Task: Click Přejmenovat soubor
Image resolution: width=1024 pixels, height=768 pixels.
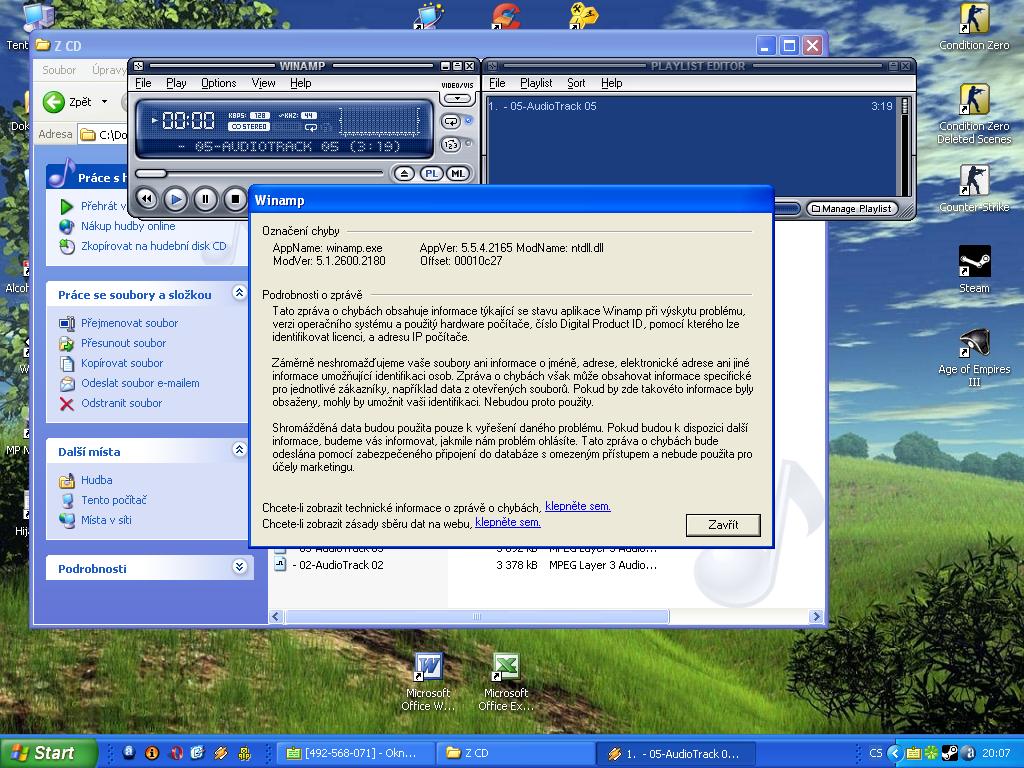Action: coord(129,323)
